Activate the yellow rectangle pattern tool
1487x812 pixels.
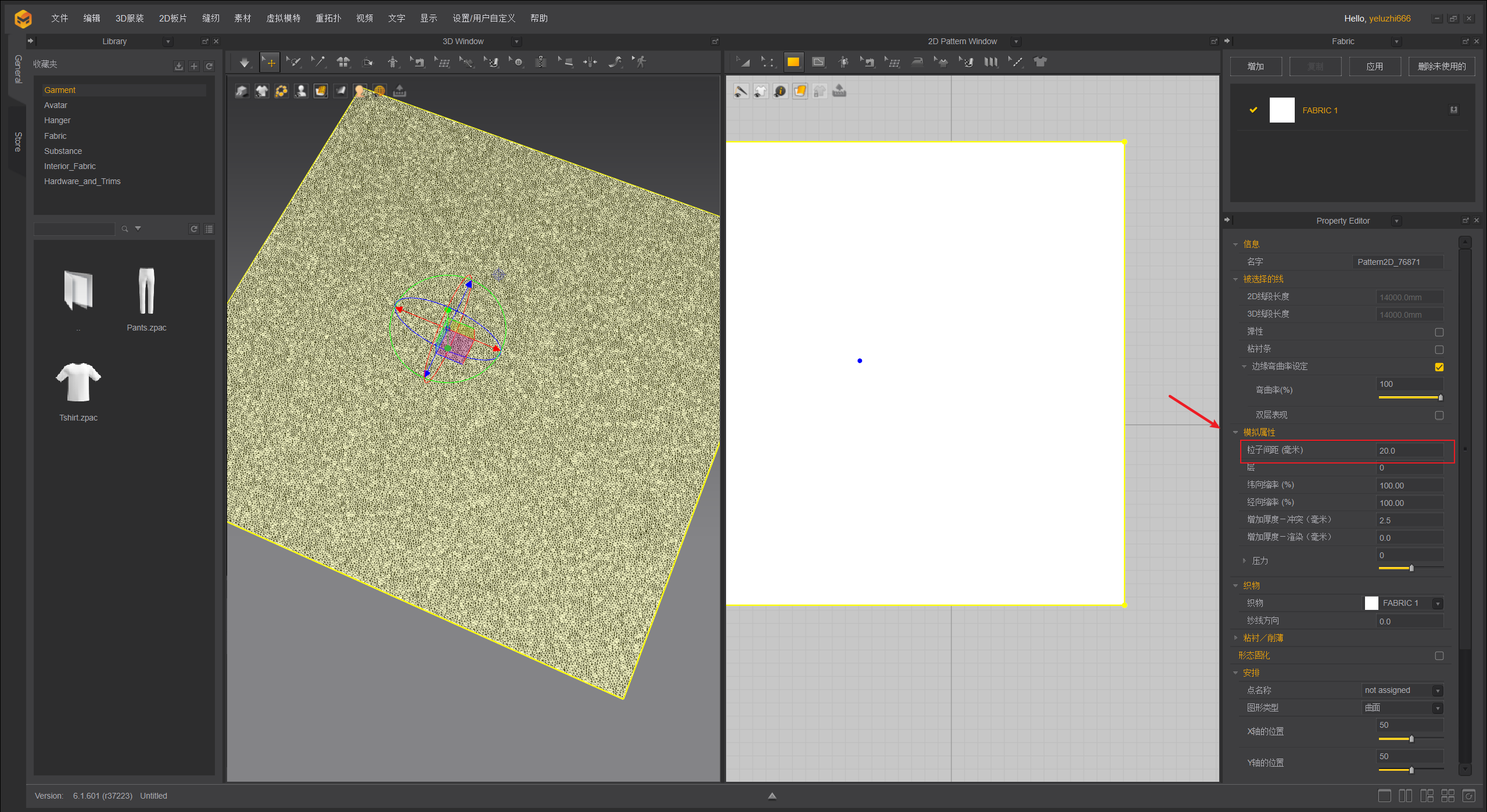click(793, 62)
